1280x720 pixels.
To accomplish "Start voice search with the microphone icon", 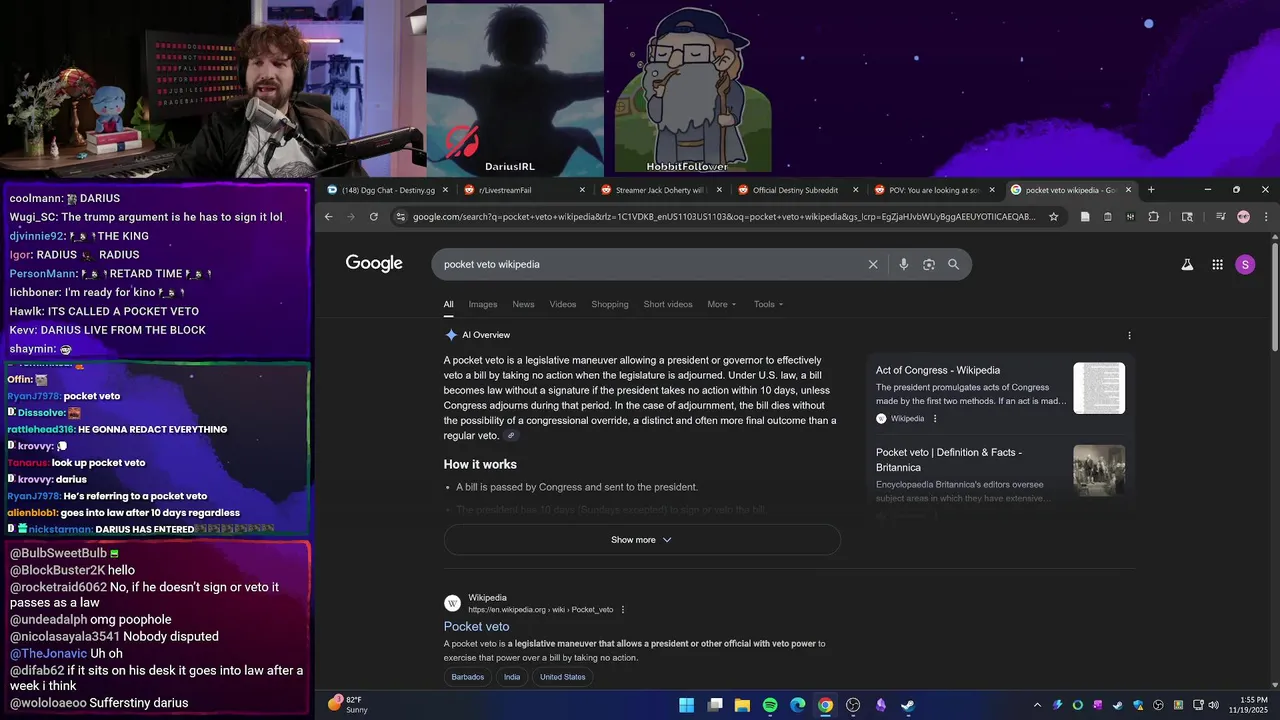I will pyautogui.click(x=903, y=264).
